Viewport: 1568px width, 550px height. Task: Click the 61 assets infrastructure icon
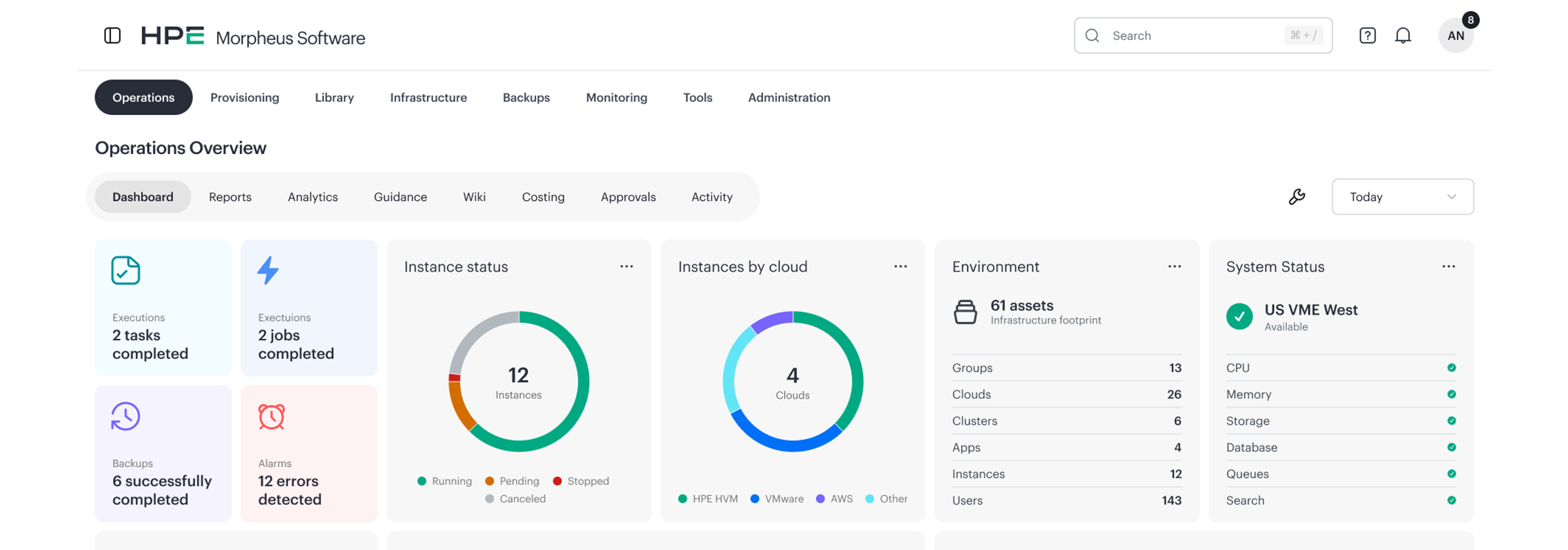[965, 312]
